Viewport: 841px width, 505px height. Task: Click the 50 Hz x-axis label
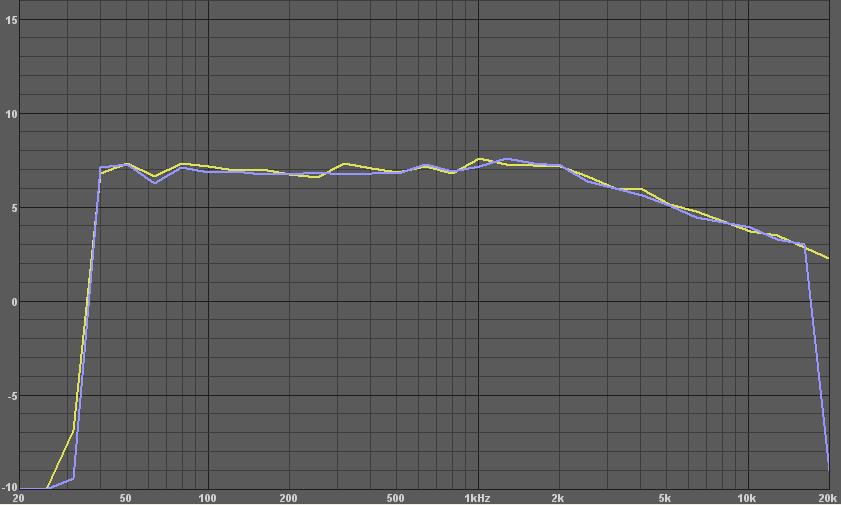(x=125, y=499)
